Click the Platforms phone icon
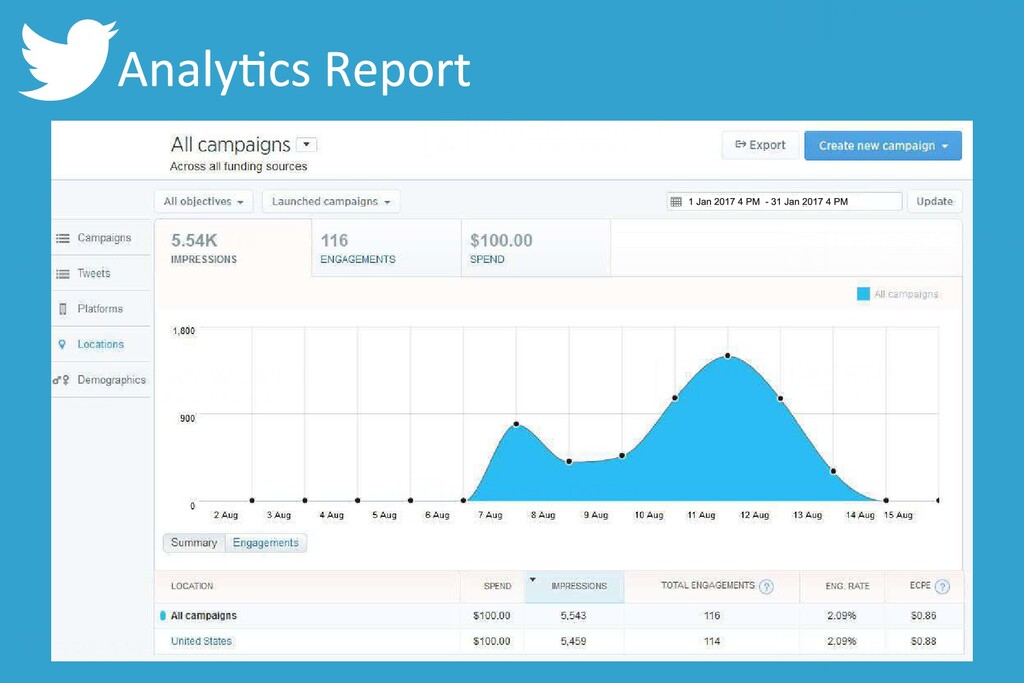 tap(63, 309)
